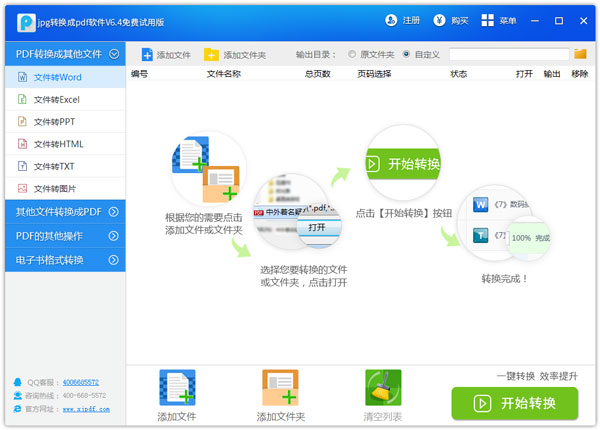Click the 添加文件 toolbar label
Screen dimensions: 600x430
tap(173, 55)
